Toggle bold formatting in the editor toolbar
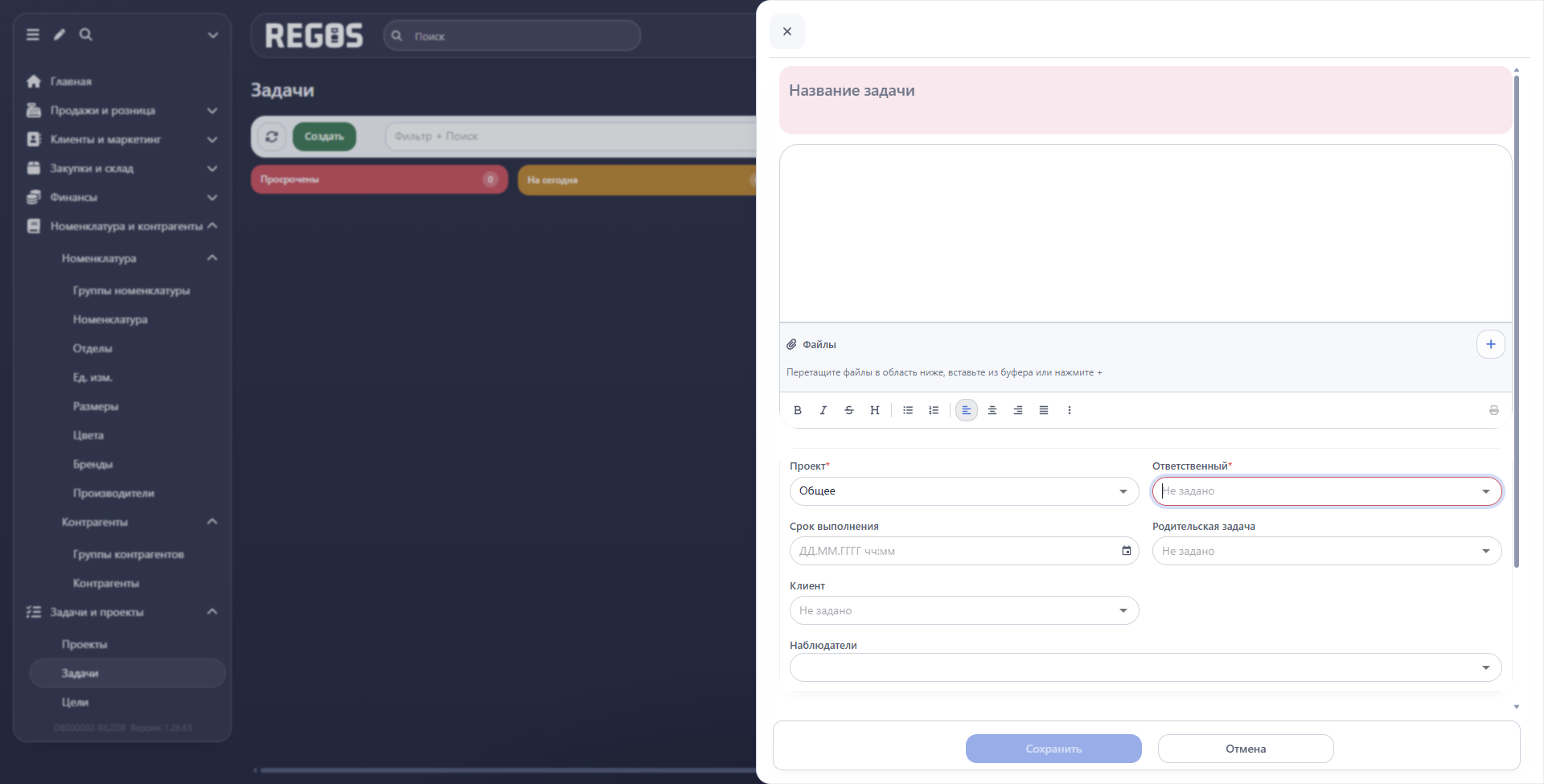The height and width of the screenshot is (784, 1544). (798, 410)
